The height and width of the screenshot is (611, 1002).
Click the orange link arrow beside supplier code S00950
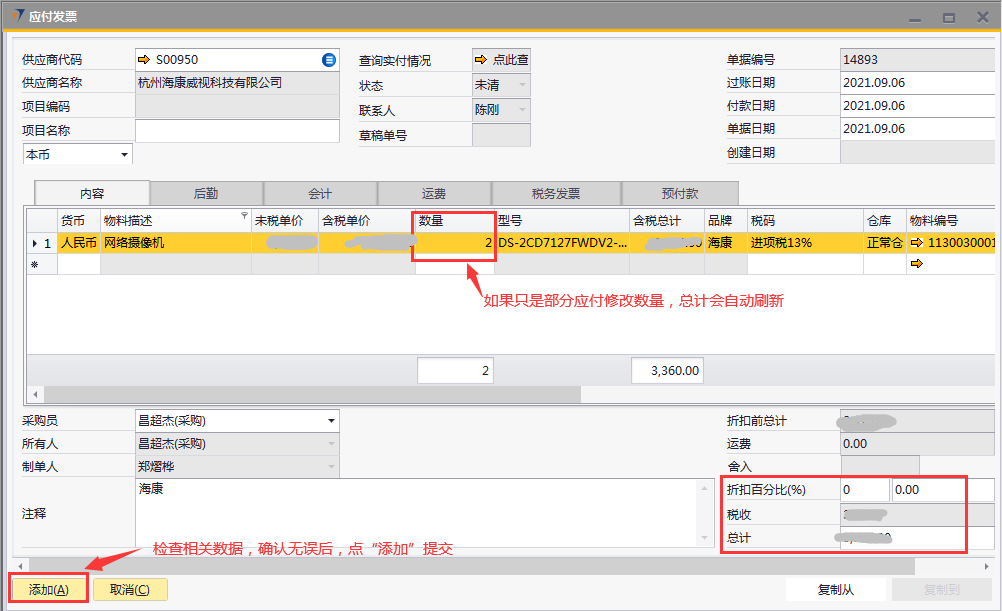pos(144,60)
